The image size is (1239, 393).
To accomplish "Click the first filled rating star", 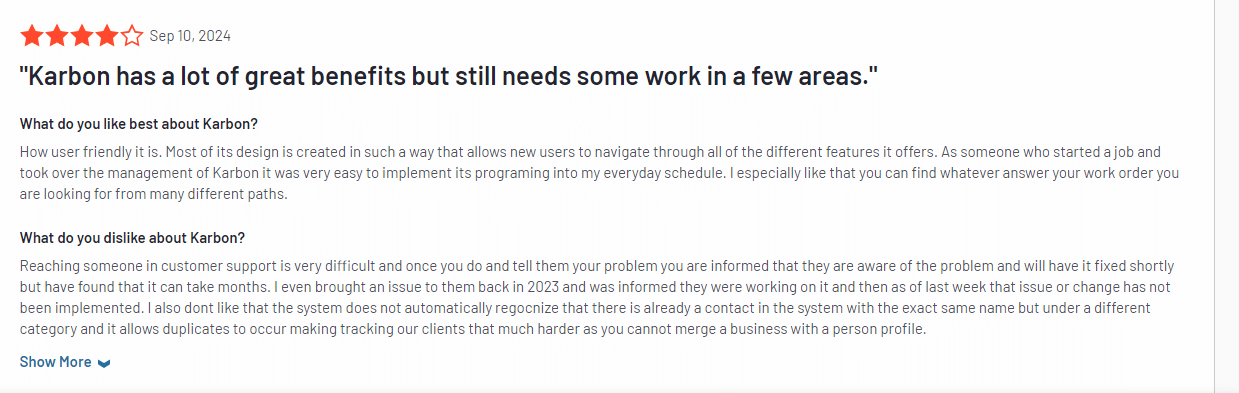I will pos(31,37).
